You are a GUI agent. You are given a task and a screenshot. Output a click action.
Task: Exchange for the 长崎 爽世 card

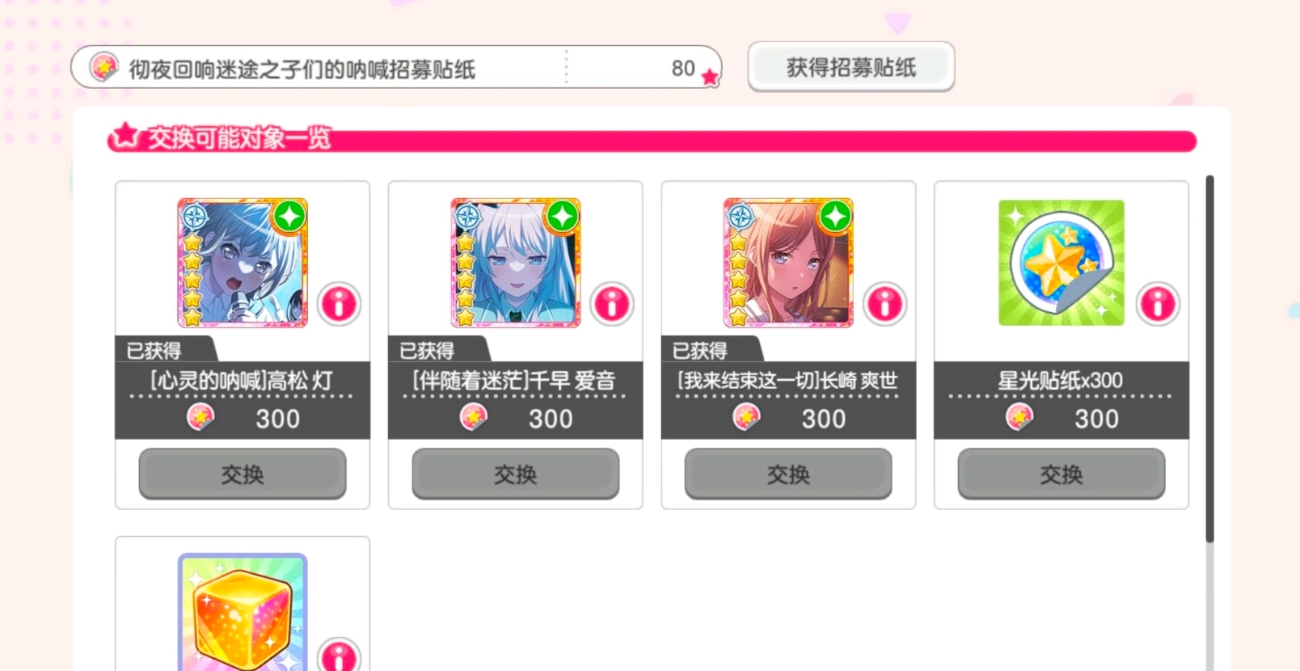click(x=788, y=474)
